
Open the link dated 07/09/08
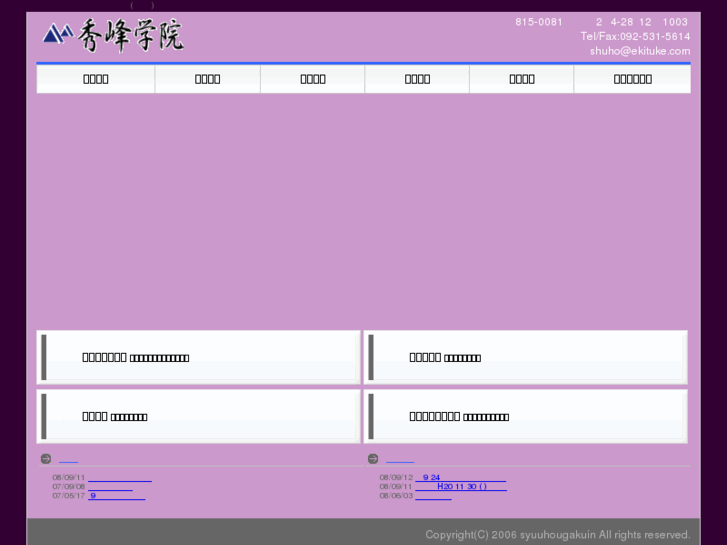pos(110,487)
